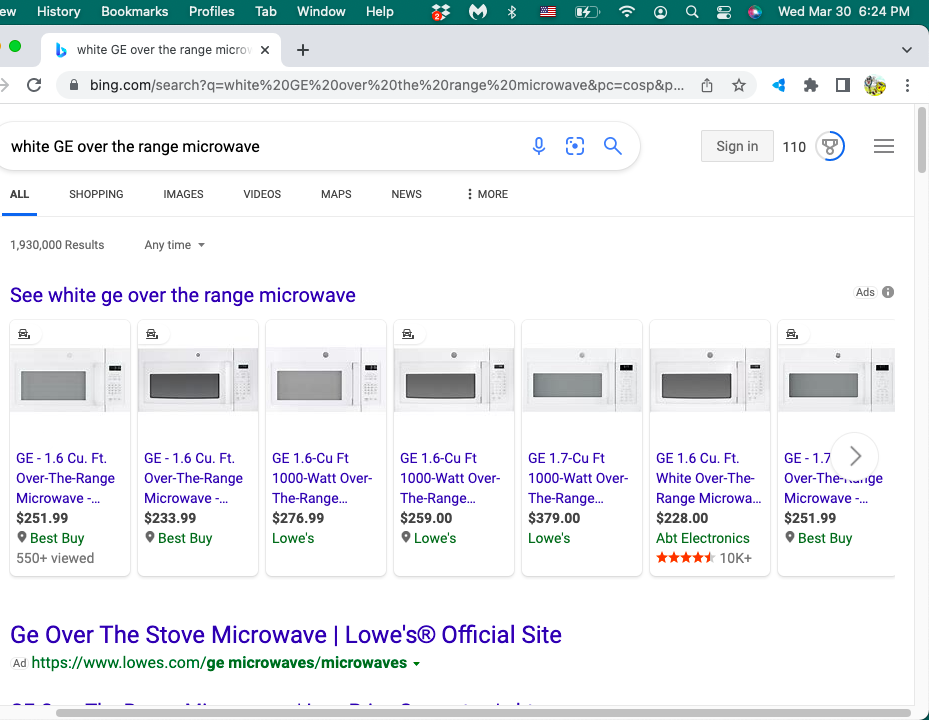
Task: Expand the Any time filter dropdown
Action: pyautogui.click(x=174, y=245)
